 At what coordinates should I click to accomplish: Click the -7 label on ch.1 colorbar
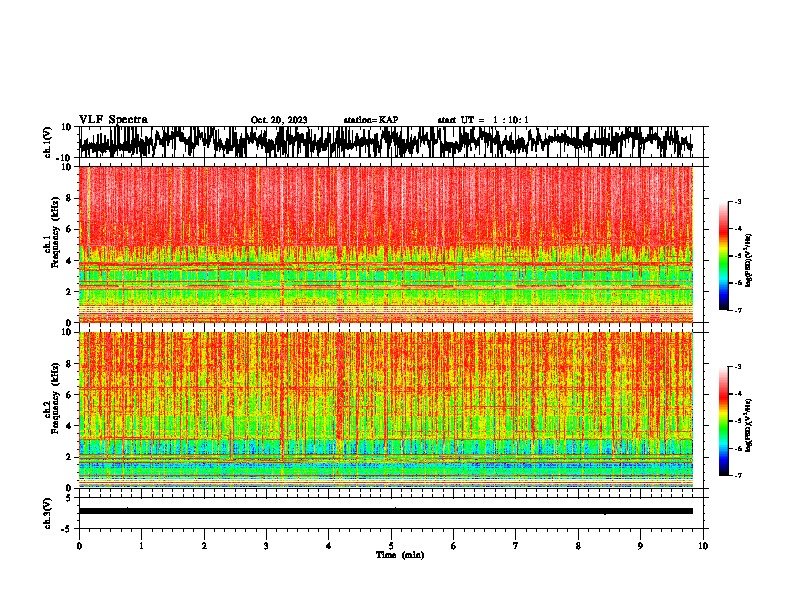738,310
